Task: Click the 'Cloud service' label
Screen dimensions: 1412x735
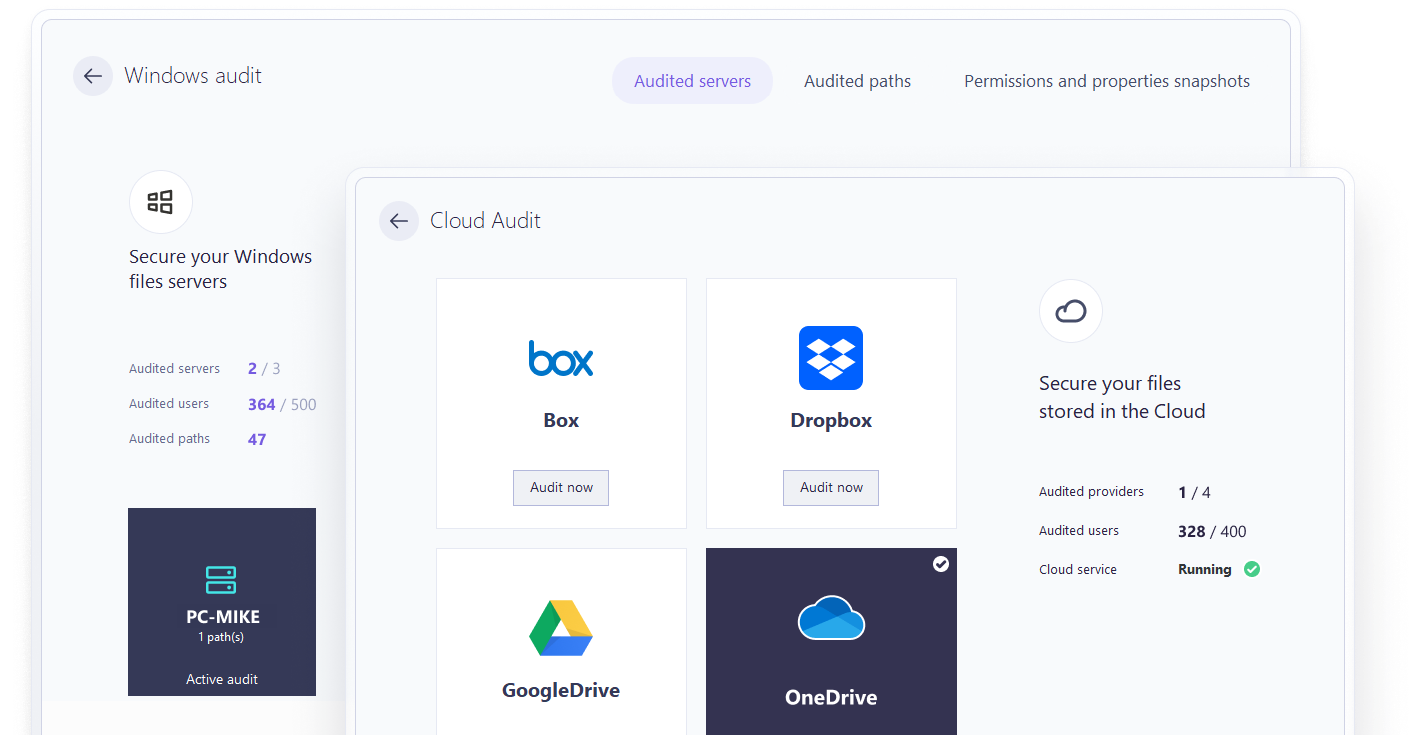Action: (1078, 570)
